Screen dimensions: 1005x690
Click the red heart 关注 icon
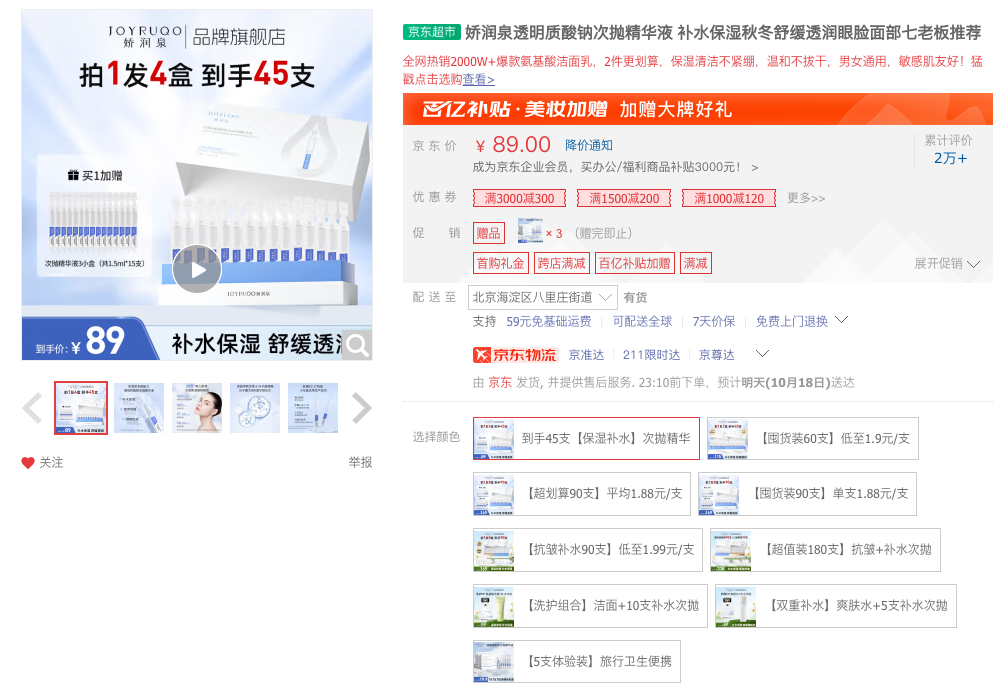28,463
